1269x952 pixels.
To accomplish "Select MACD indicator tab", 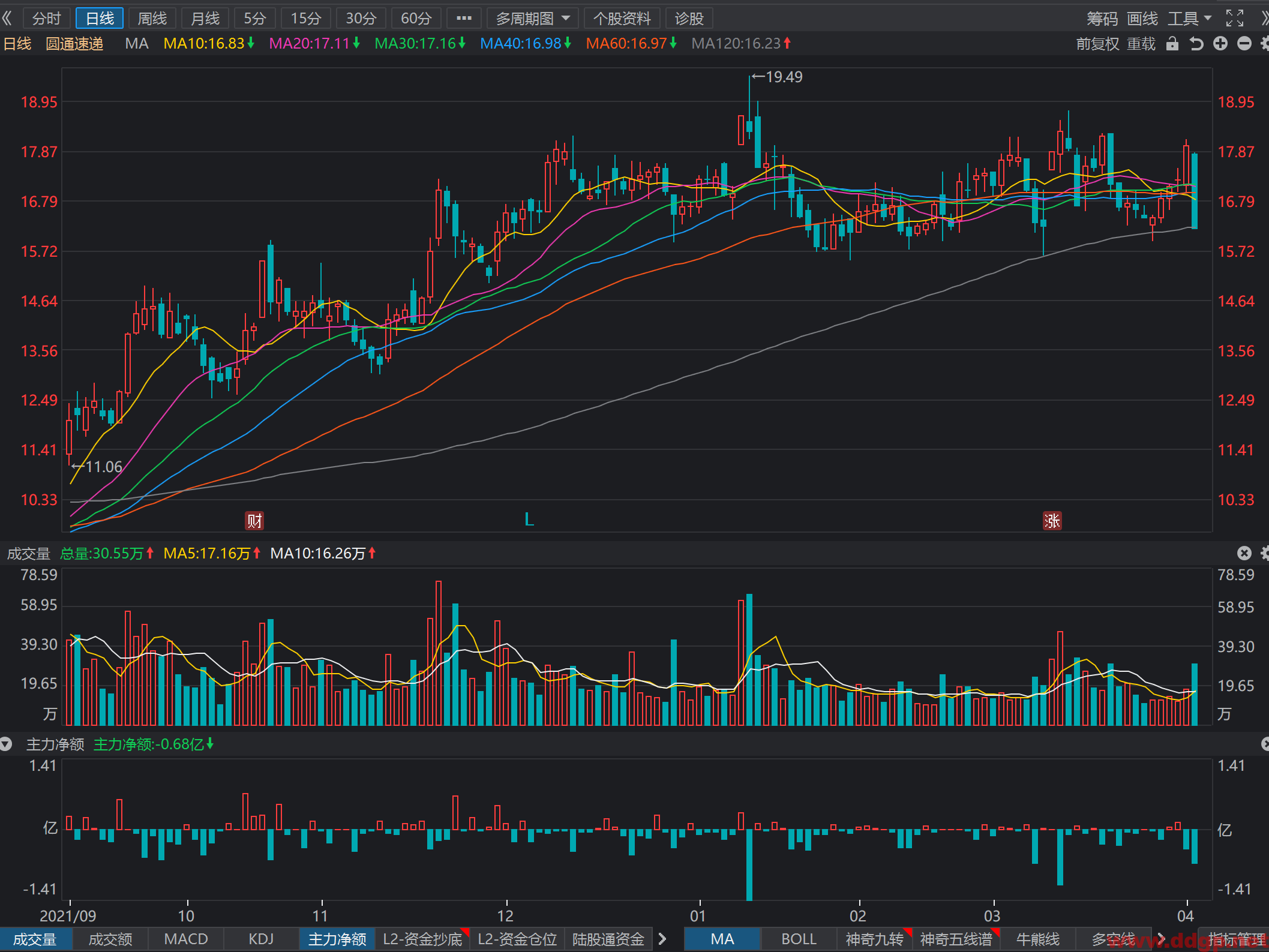I will (x=186, y=939).
